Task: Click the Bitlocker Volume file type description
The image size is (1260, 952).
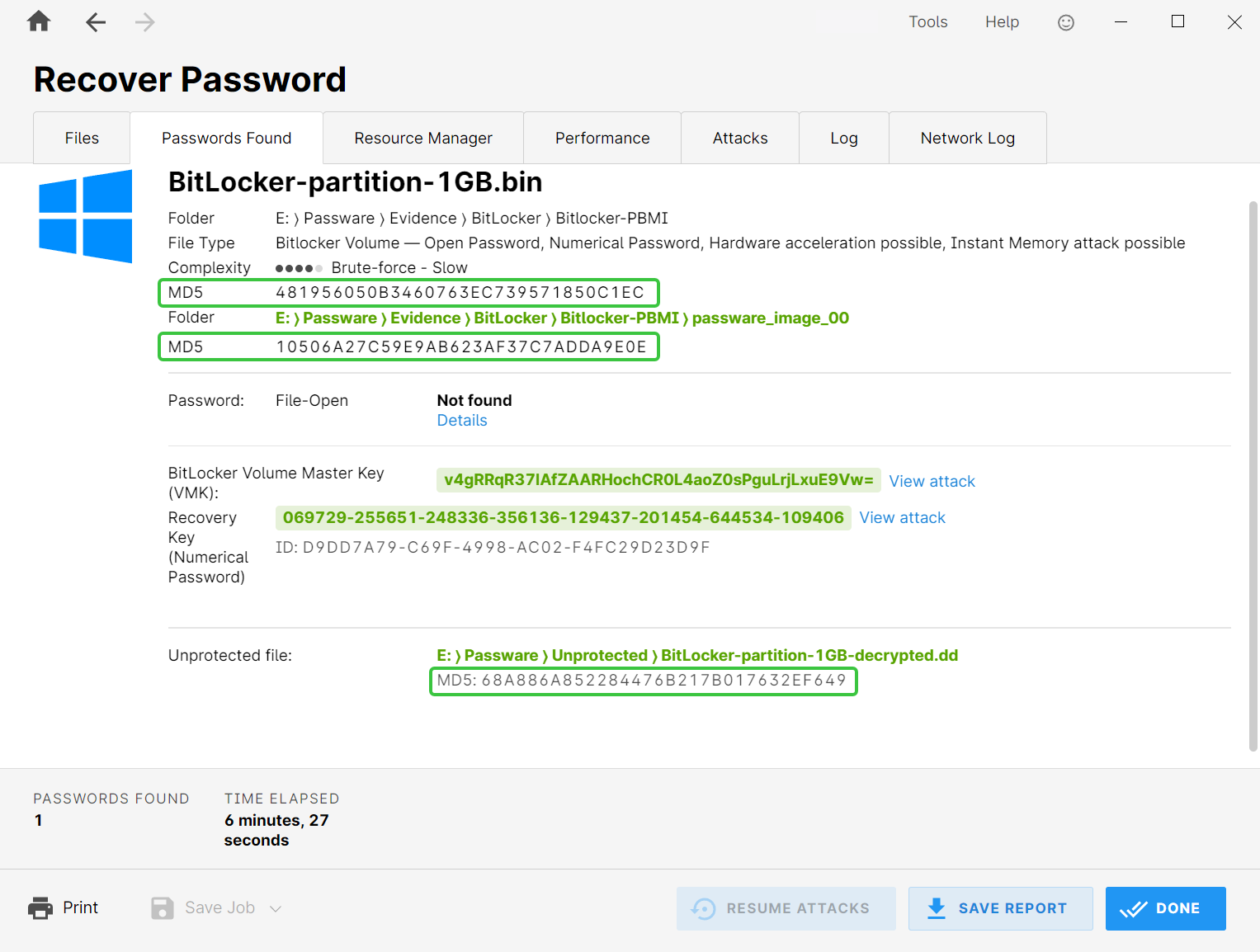Action: 730,243
